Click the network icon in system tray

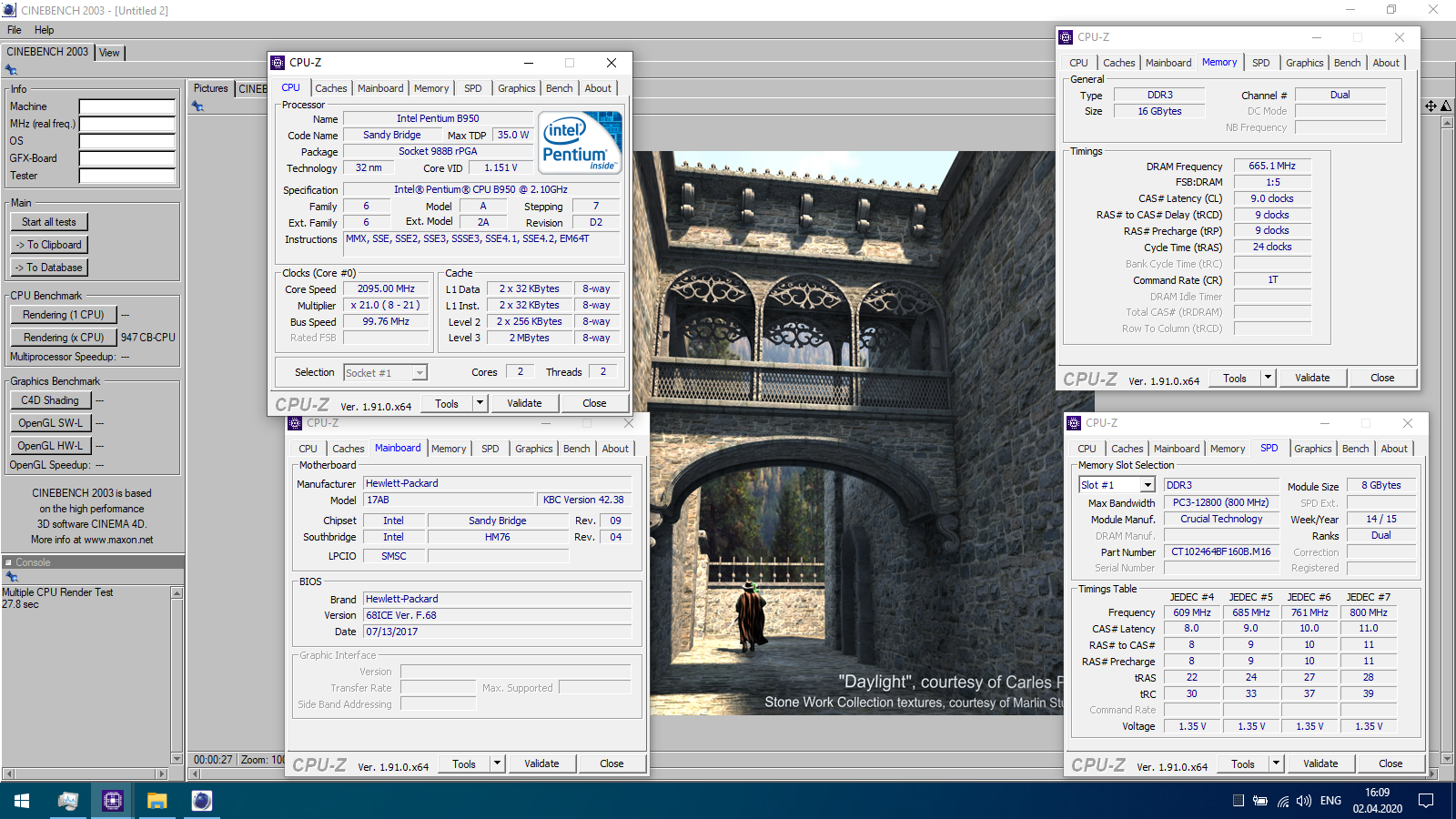(x=1283, y=801)
